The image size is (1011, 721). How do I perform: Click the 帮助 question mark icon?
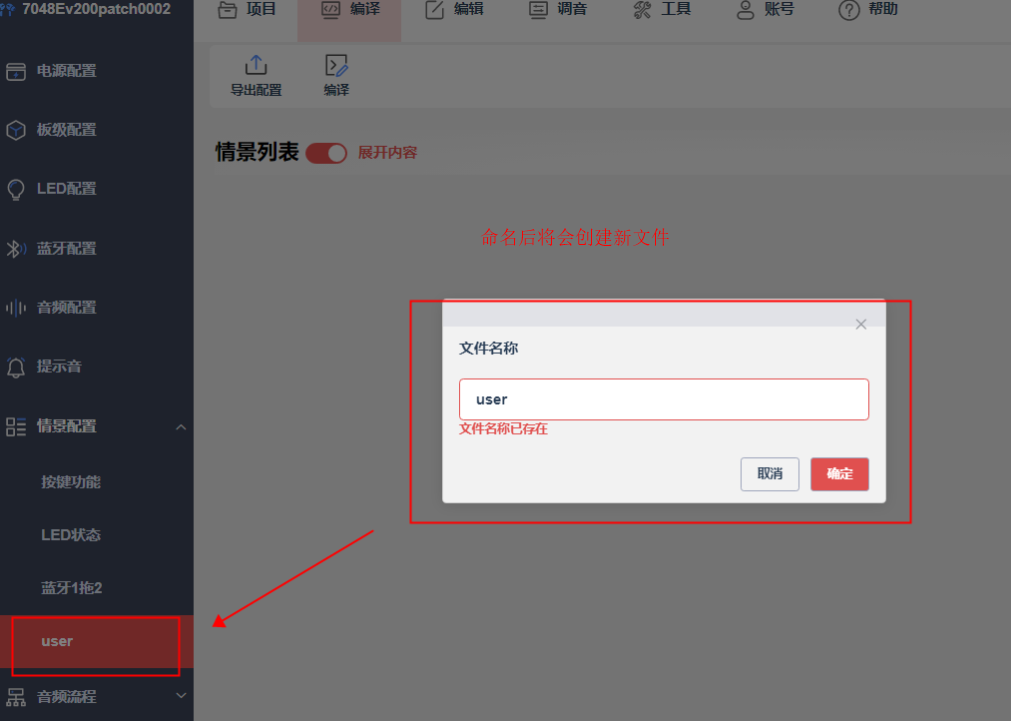point(849,10)
